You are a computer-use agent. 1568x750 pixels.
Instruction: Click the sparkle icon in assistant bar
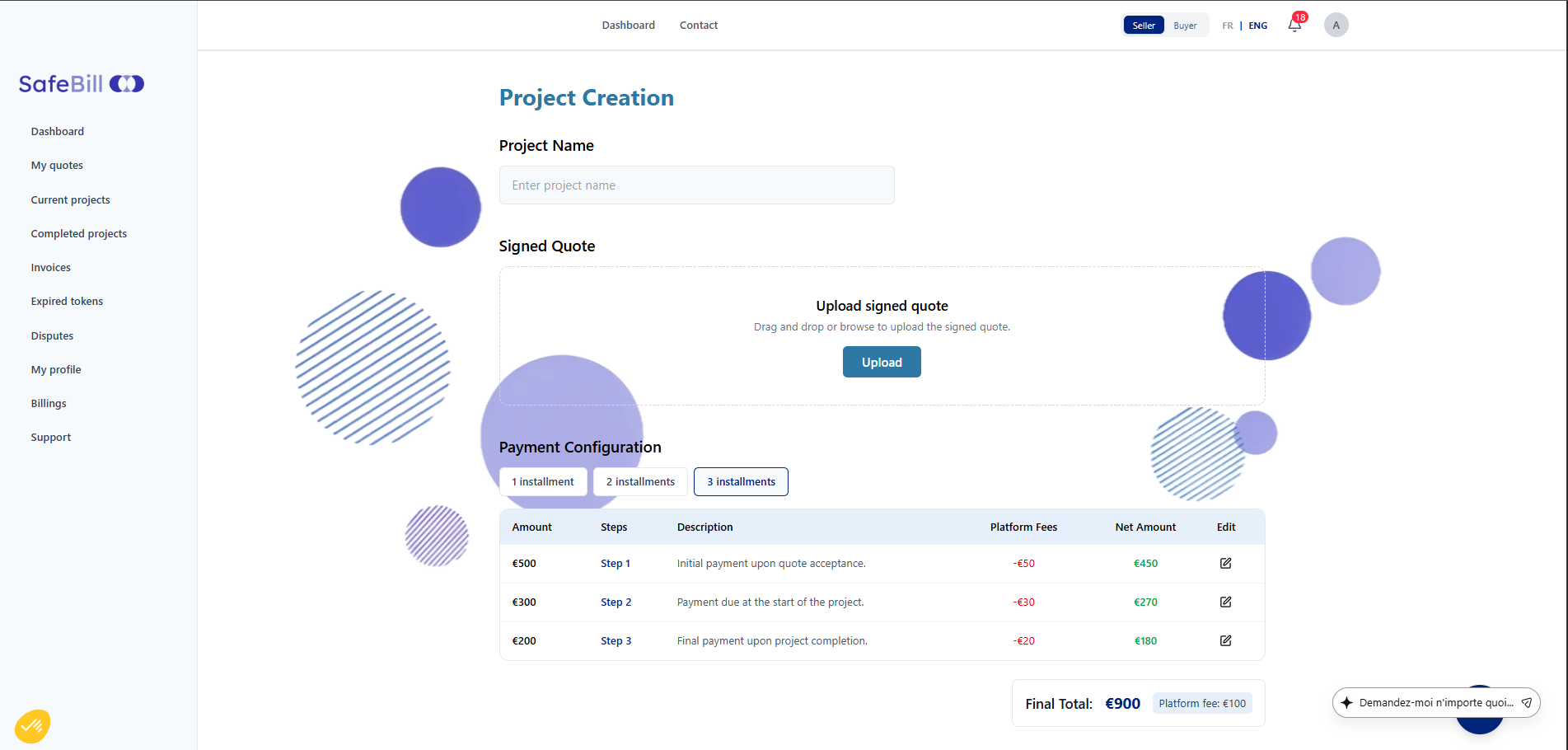1346,703
